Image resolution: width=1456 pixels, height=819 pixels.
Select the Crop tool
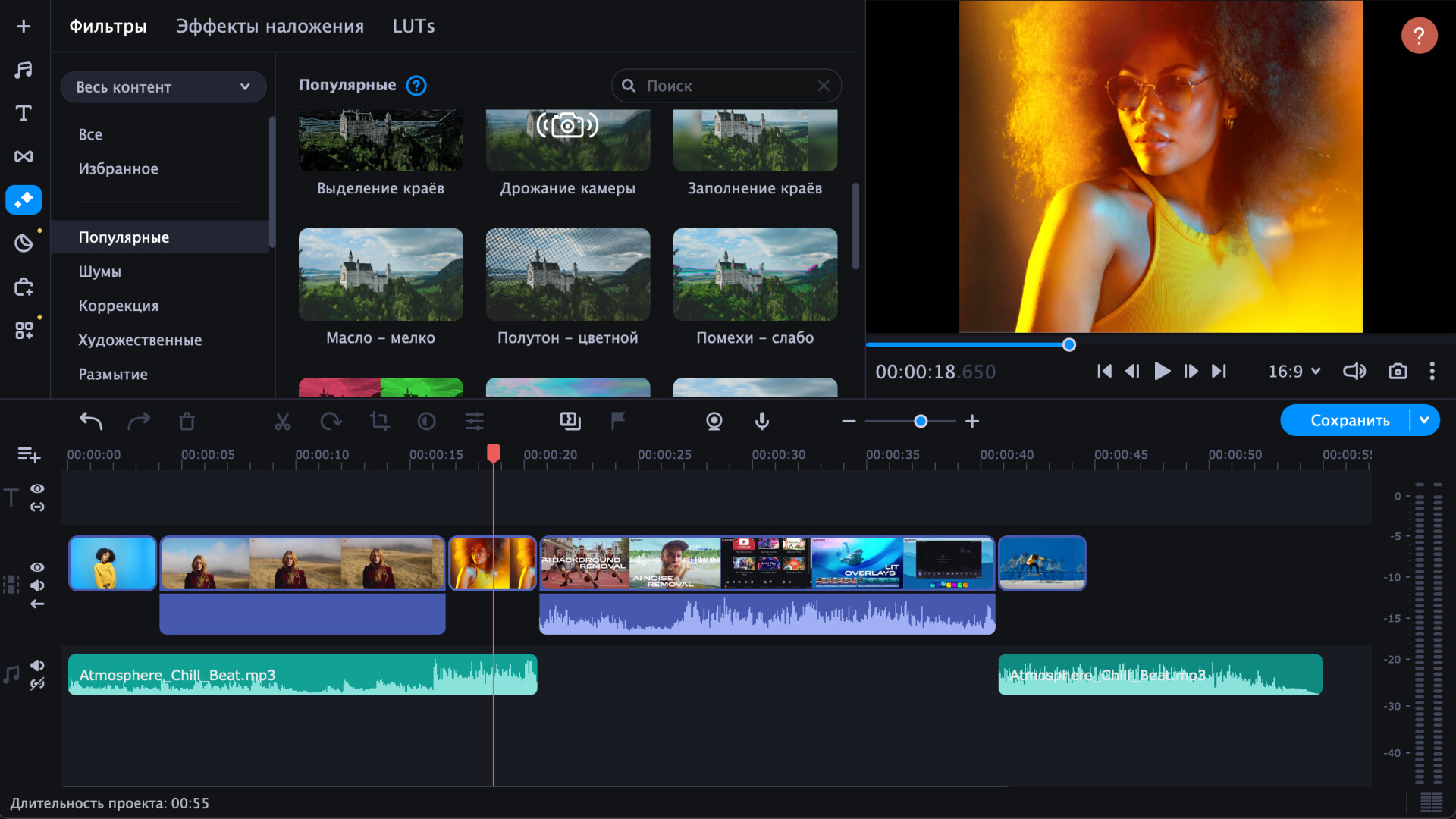click(x=379, y=421)
